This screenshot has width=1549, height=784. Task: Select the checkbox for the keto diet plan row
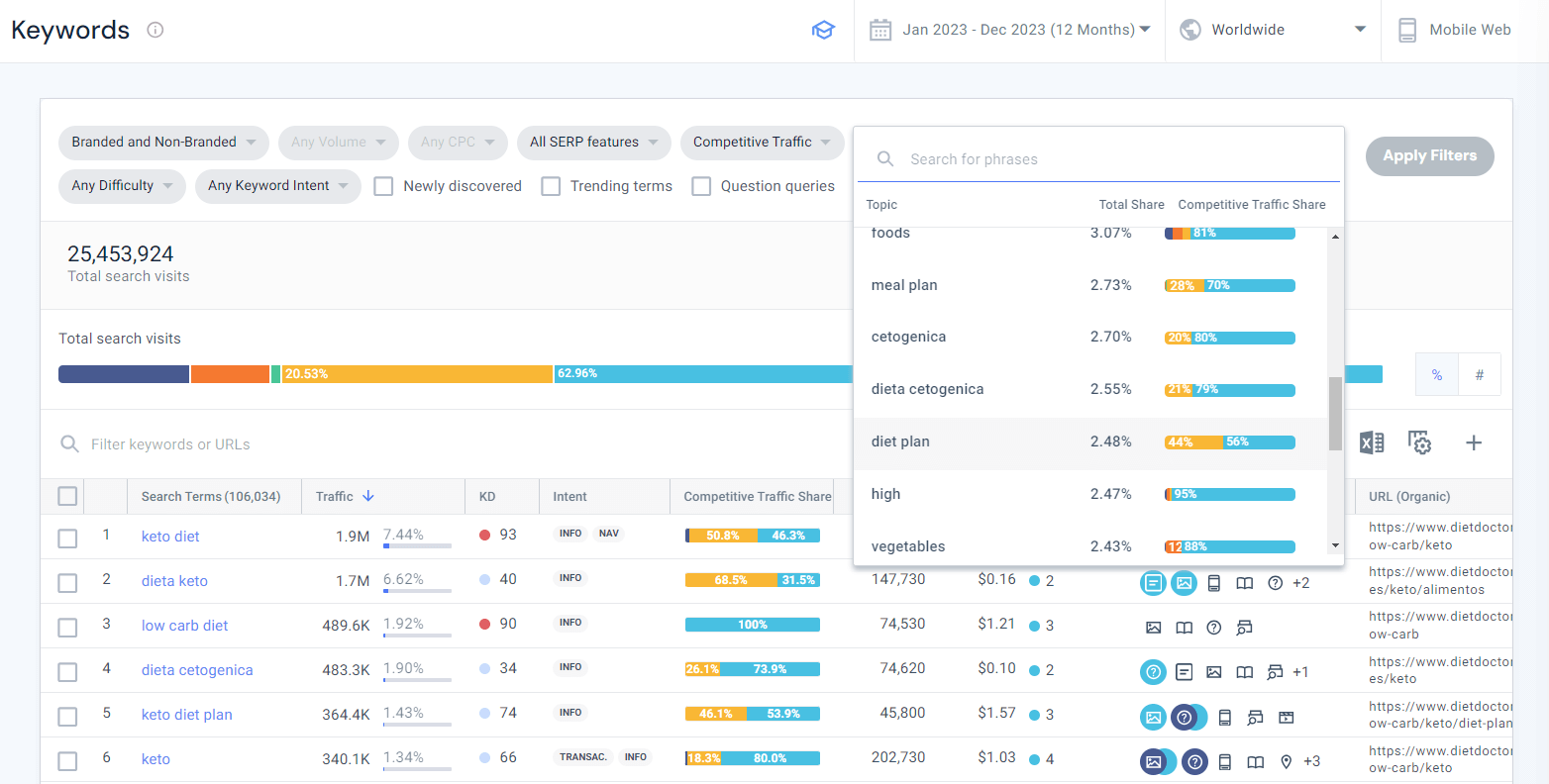(x=67, y=717)
